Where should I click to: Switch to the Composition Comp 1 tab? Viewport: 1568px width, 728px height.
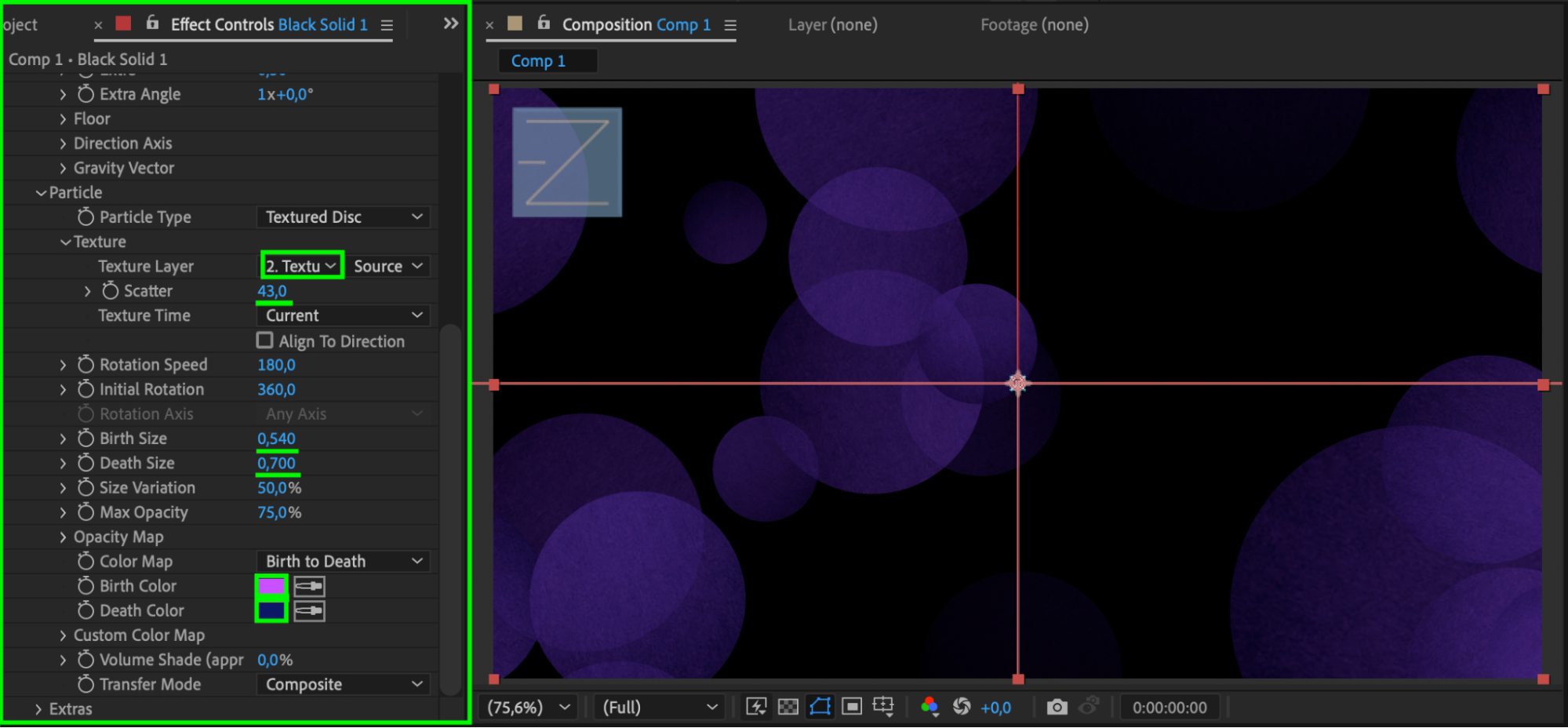click(635, 25)
